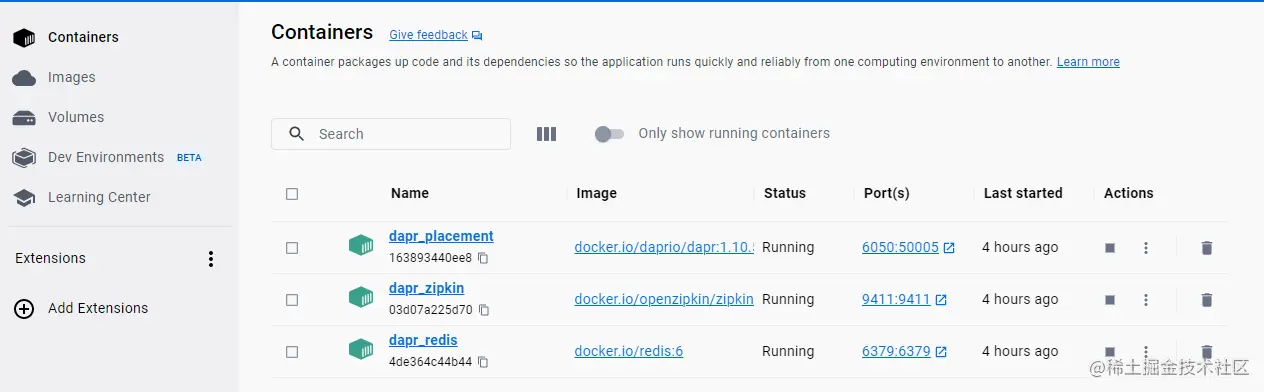
Task: Follow the Learn more link
Action: pos(1088,62)
